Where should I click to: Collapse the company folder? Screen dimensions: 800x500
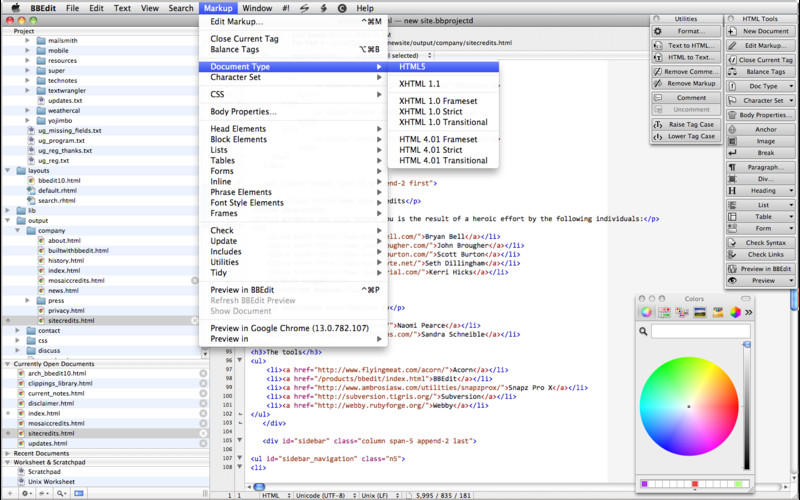(18, 231)
